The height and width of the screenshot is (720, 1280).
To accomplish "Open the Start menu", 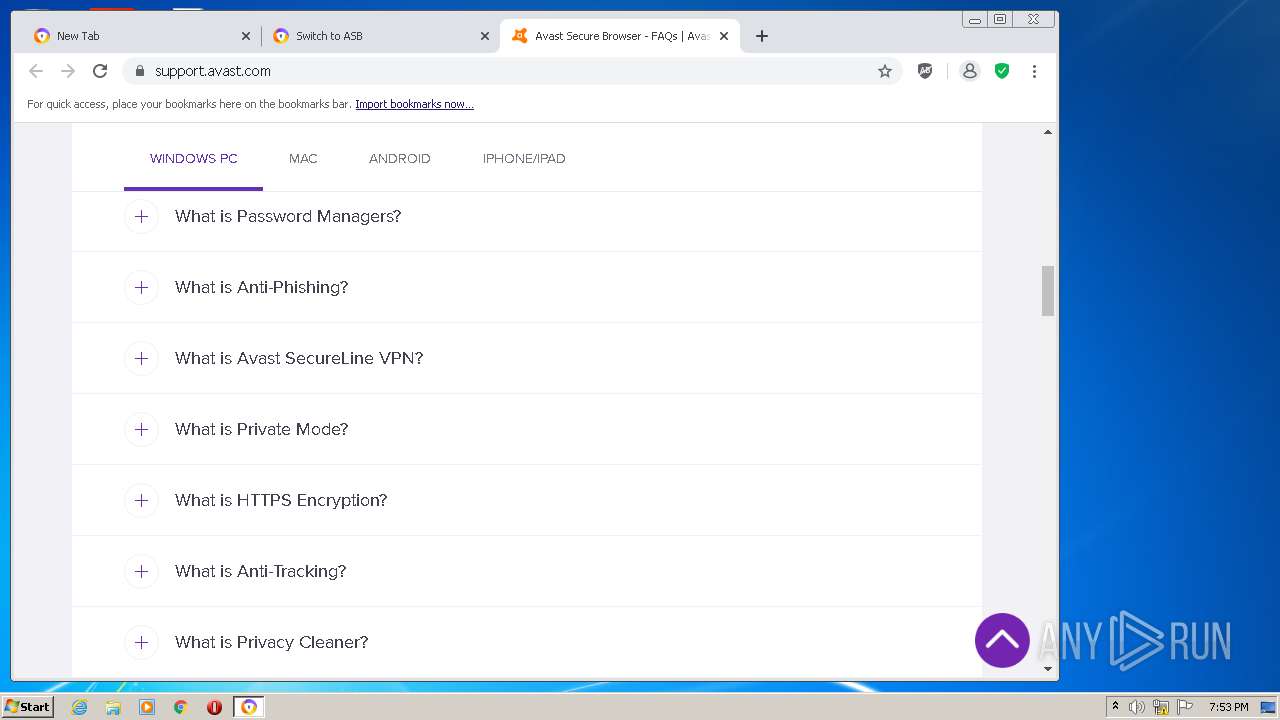I will [x=28, y=707].
